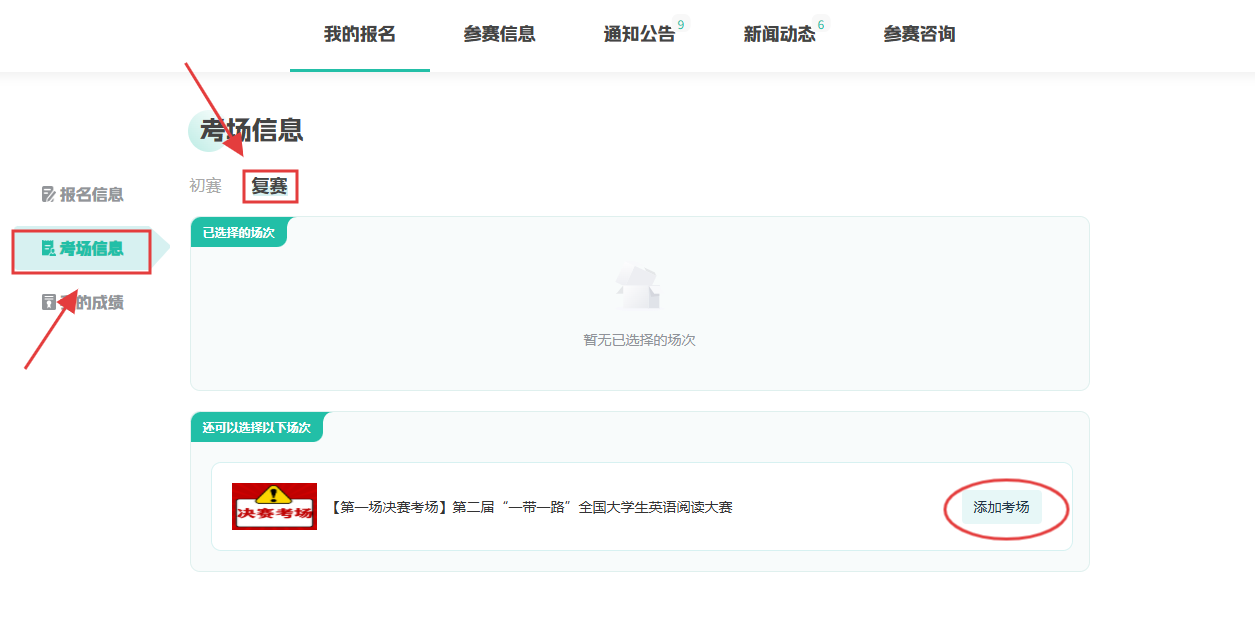Image resolution: width=1255 pixels, height=633 pixels.
Task: Click the badge number 9 beside 通知公告
Action: click(x=681, y=24)
